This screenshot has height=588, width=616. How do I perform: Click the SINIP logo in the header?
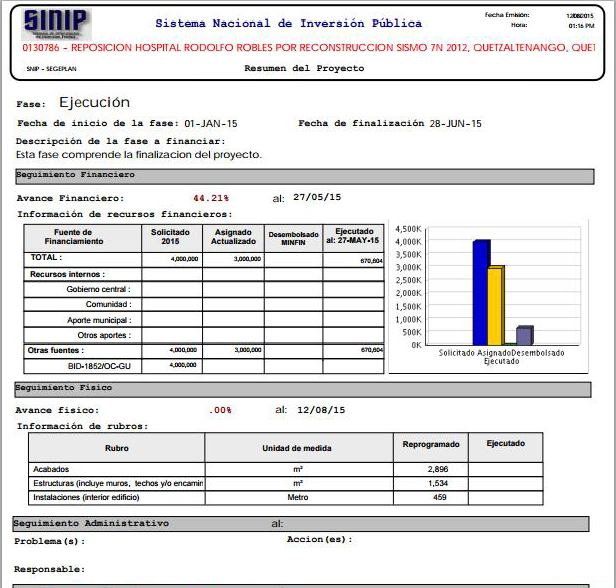55,24
